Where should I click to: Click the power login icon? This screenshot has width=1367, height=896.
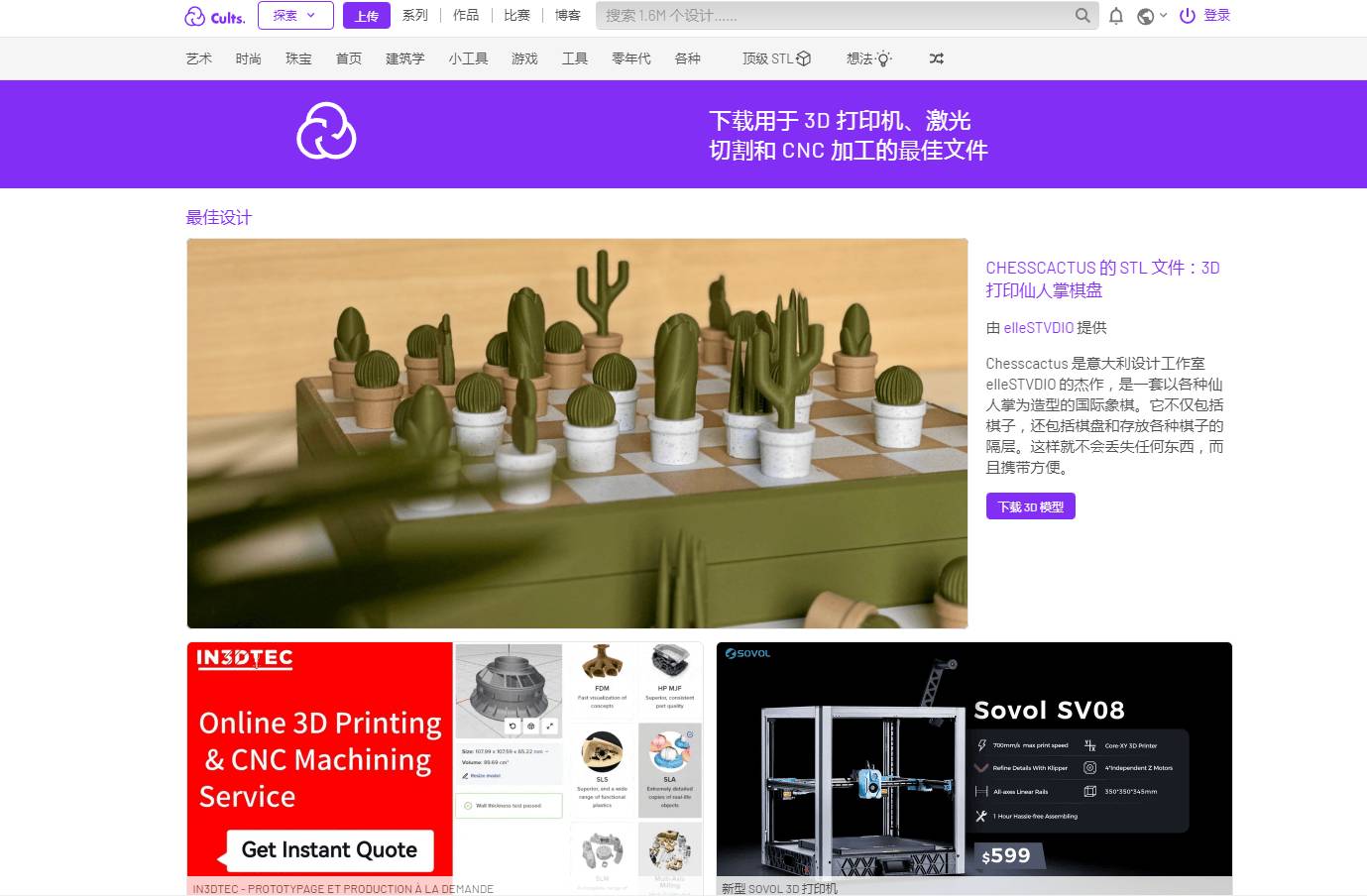coord(1187,16)
